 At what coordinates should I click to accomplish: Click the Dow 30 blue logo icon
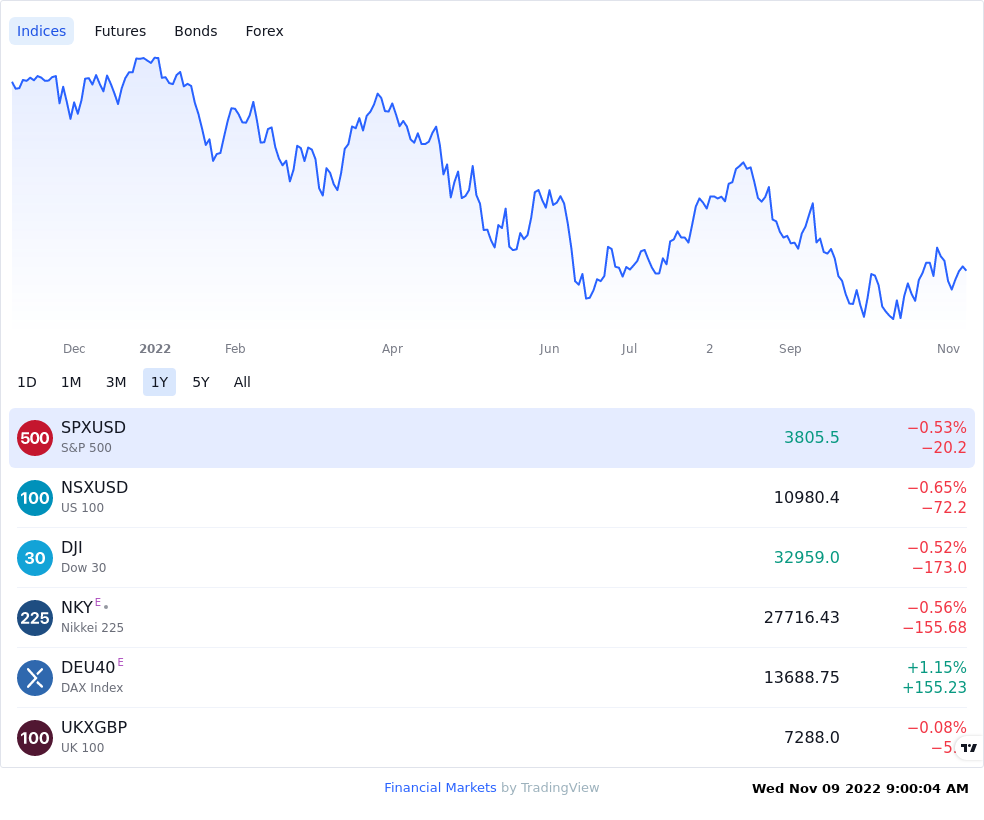click(x=35, y=558)
